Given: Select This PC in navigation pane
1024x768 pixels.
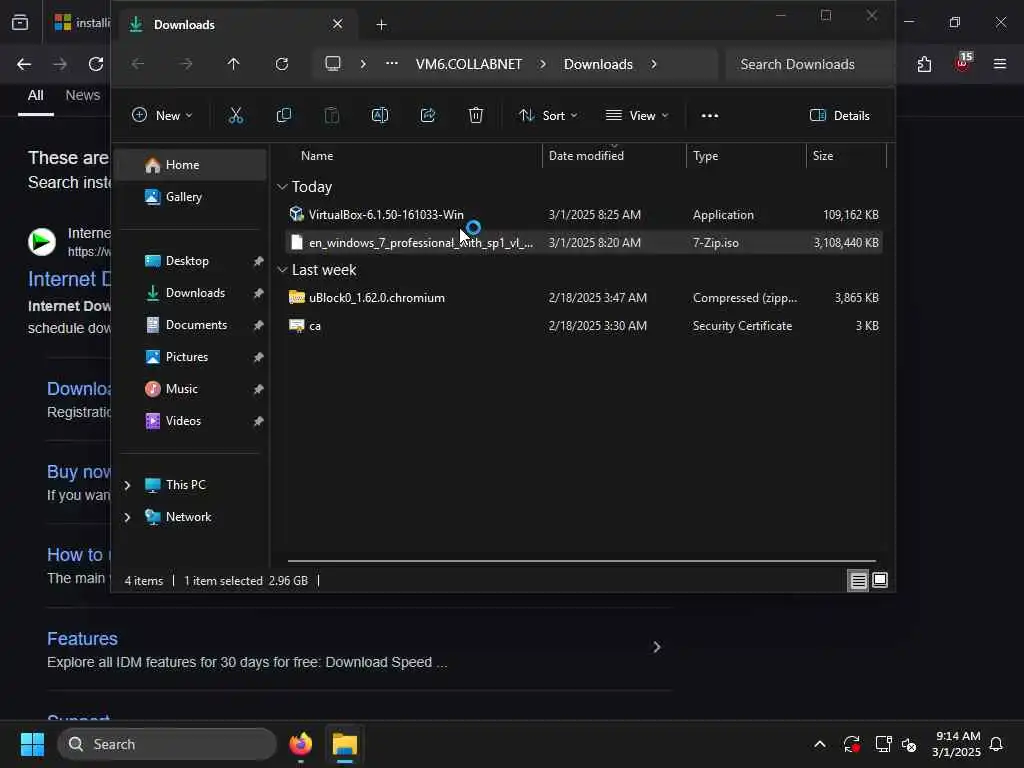Looking at the screenshot, I should 185,485.
